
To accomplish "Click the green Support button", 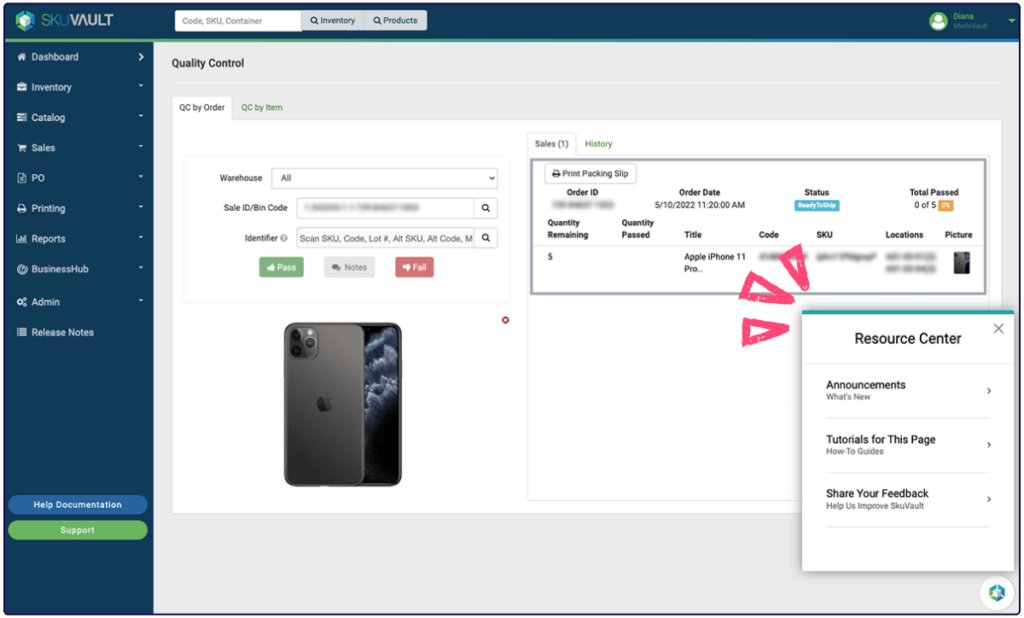I will point(78,530).
